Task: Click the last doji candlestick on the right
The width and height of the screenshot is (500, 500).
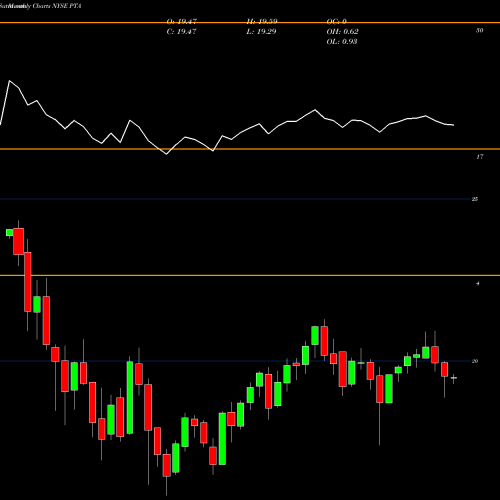Action: [x=454, y=378]
